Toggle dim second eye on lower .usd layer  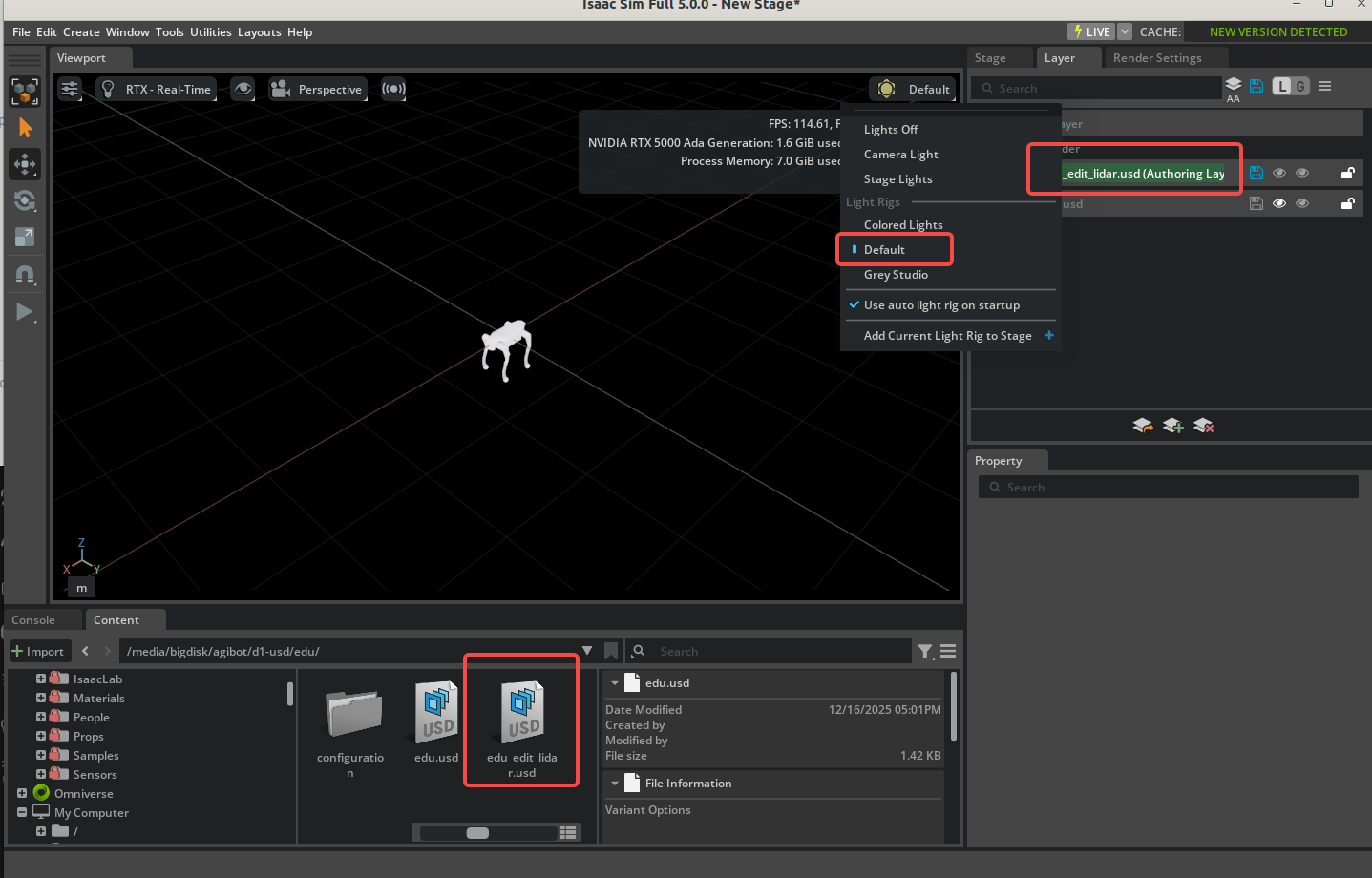pos(1302,203)
